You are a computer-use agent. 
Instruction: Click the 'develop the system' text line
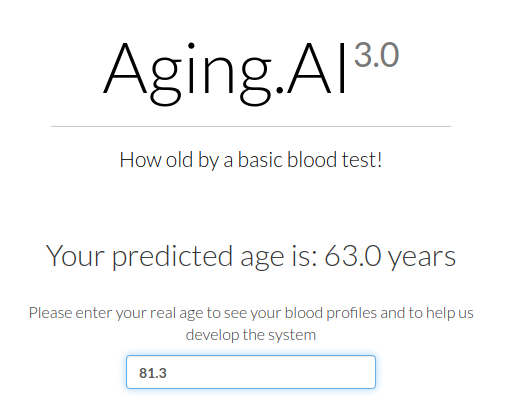coord(251,335)
